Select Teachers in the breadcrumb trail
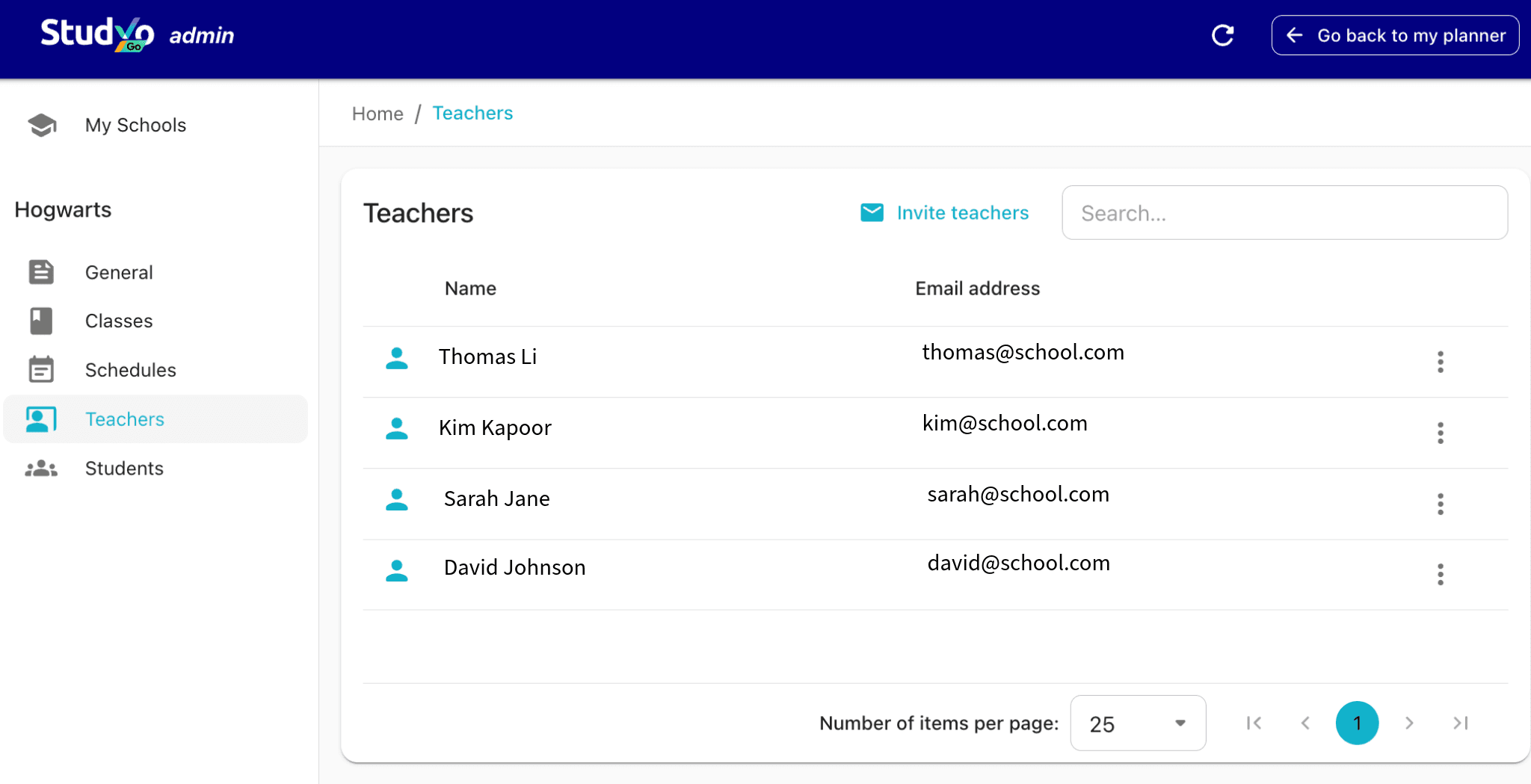Viewport: 1531px width, 784px height. [472, 113]
